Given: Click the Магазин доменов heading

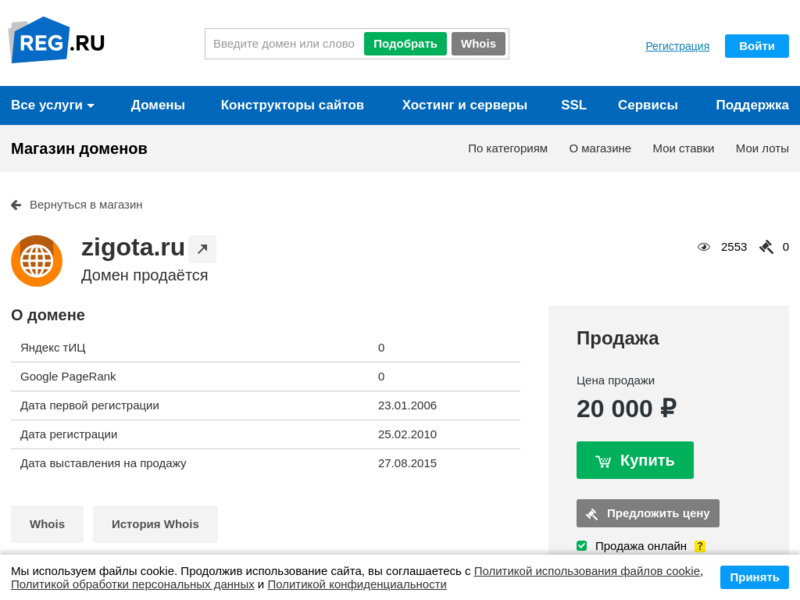Looking at the screenshot, I should 79,149.
